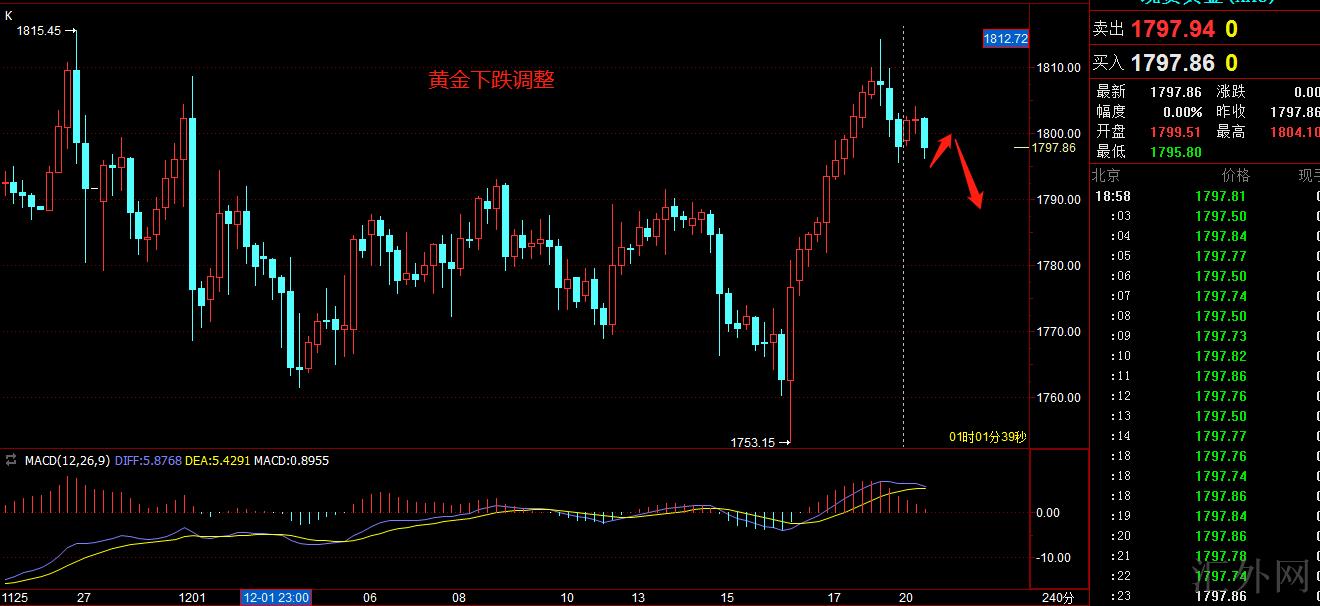Click the 1797.86 current price line label
The height and width of the screenshot is (606, 1320).
1053,147
